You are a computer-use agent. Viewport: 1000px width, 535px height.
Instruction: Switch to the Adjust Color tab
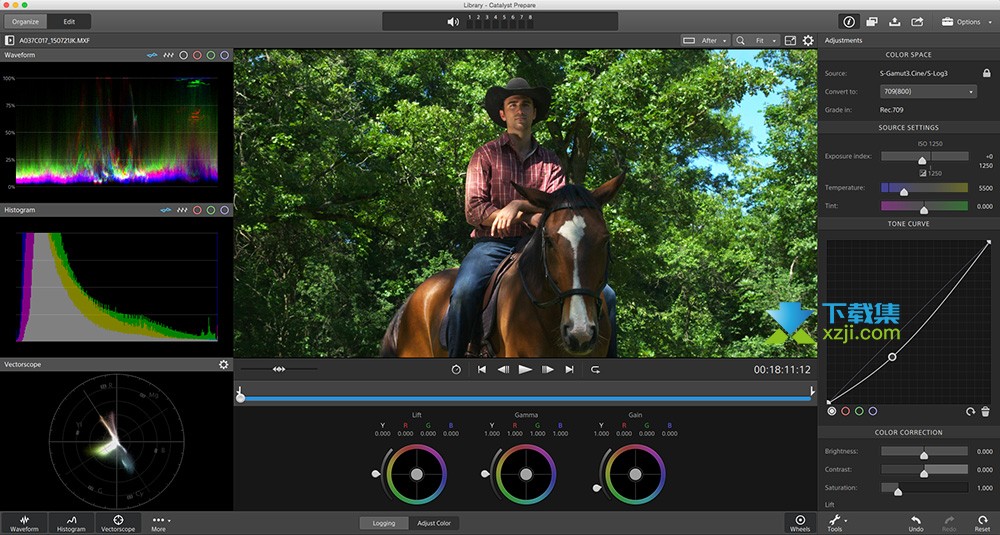tap(434, 523)
